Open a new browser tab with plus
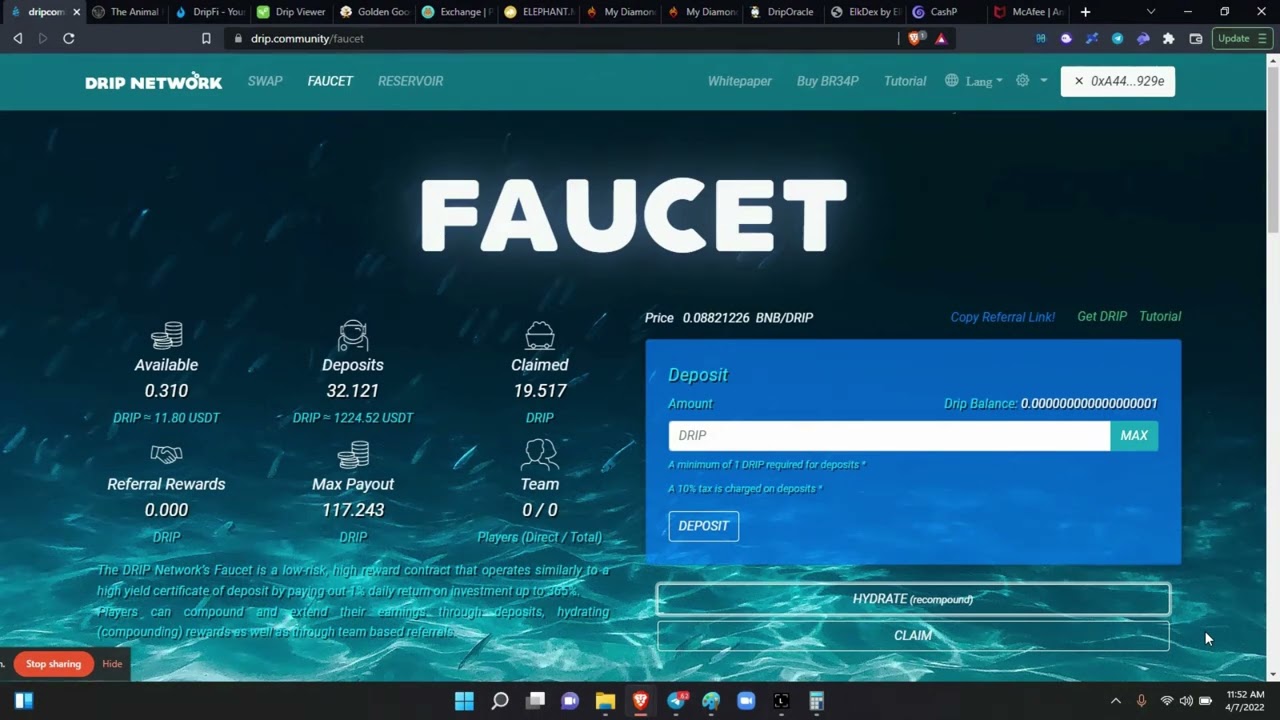Screen dimensions: 1280x720 click(1085, 12)
